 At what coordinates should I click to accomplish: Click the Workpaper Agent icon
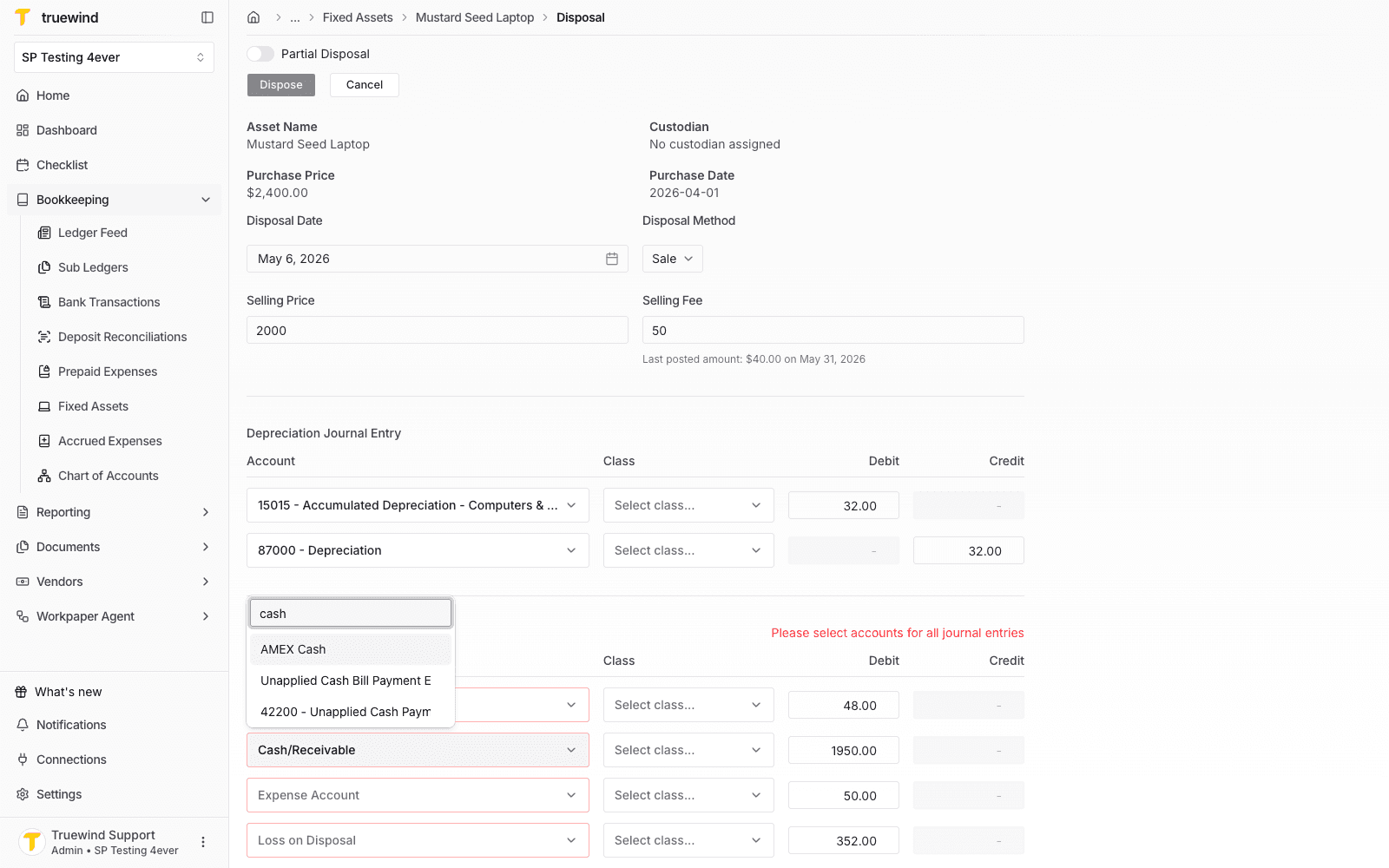tap(23, 616)
